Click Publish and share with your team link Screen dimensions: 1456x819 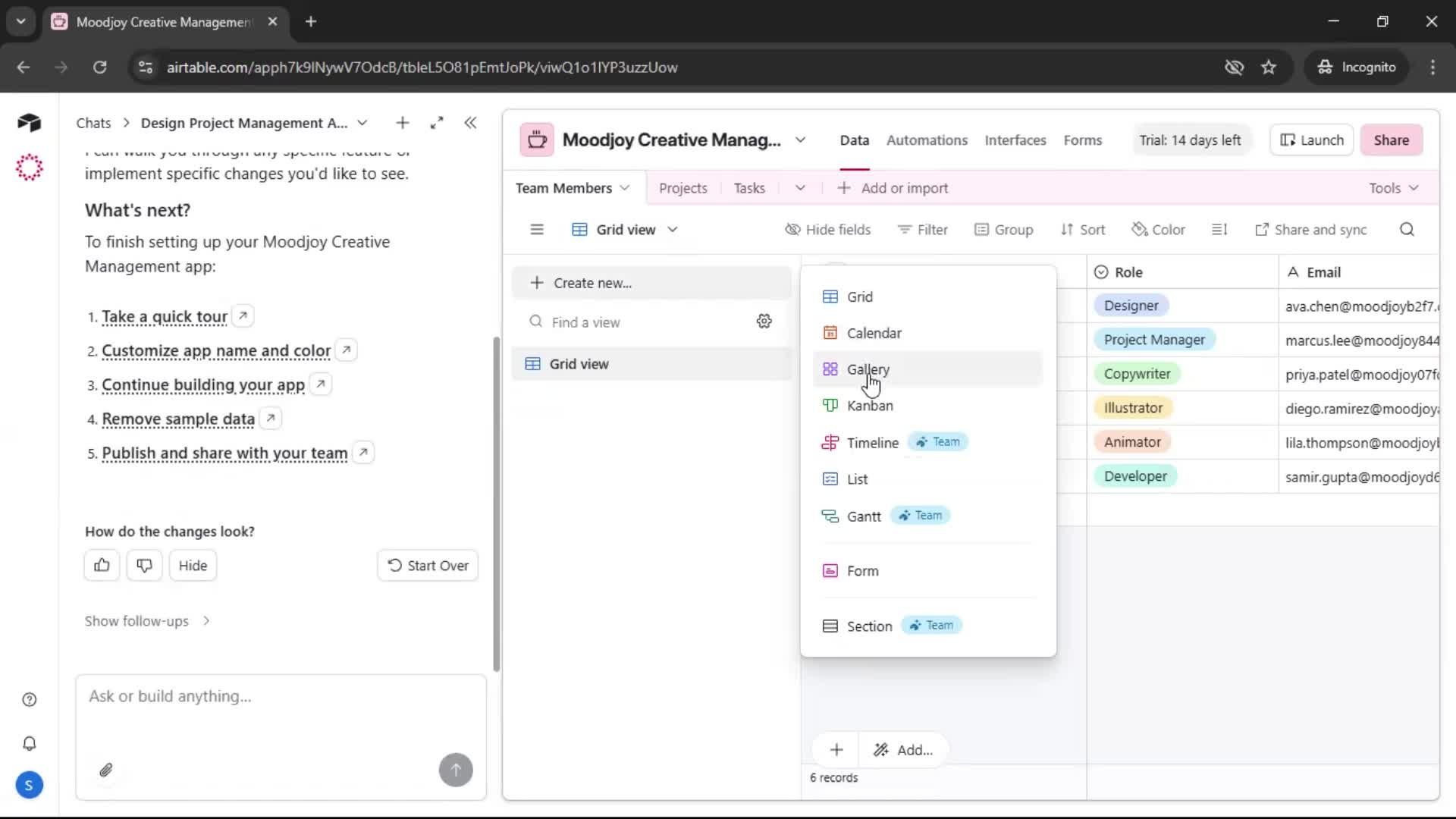pos(224,453)
